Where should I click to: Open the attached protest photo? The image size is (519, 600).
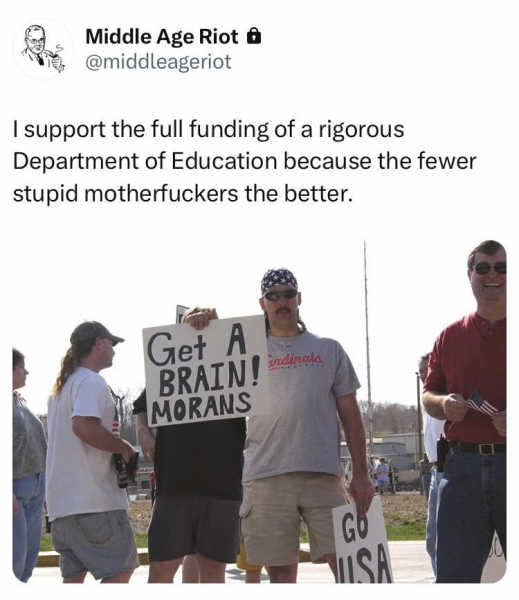(260, 411)
